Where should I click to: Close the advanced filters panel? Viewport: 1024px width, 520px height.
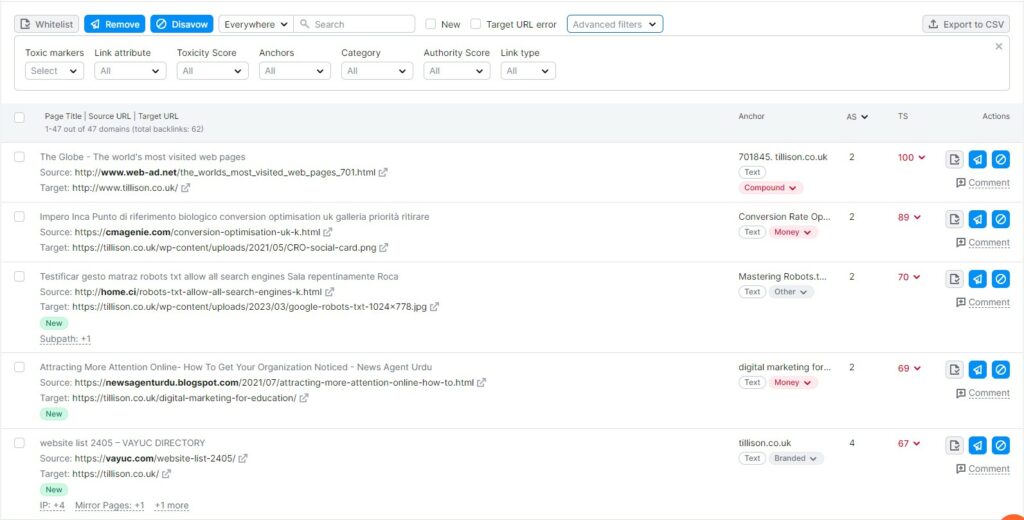click(998, 47)
